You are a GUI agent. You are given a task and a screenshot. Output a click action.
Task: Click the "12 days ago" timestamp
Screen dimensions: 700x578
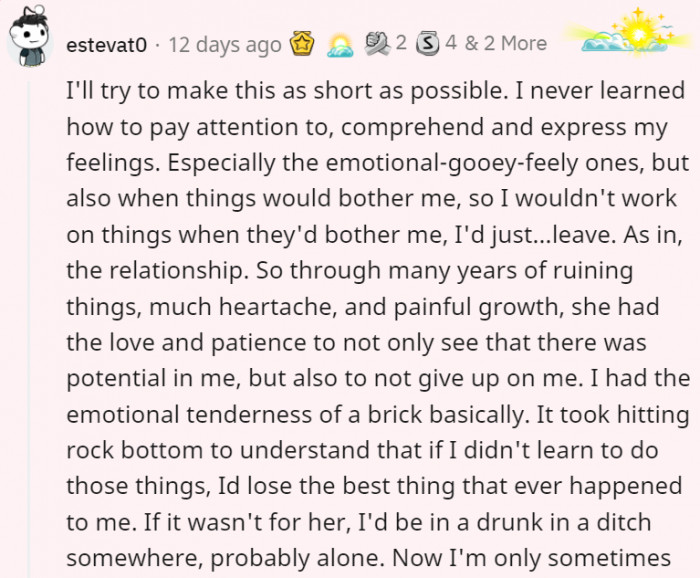225,44
